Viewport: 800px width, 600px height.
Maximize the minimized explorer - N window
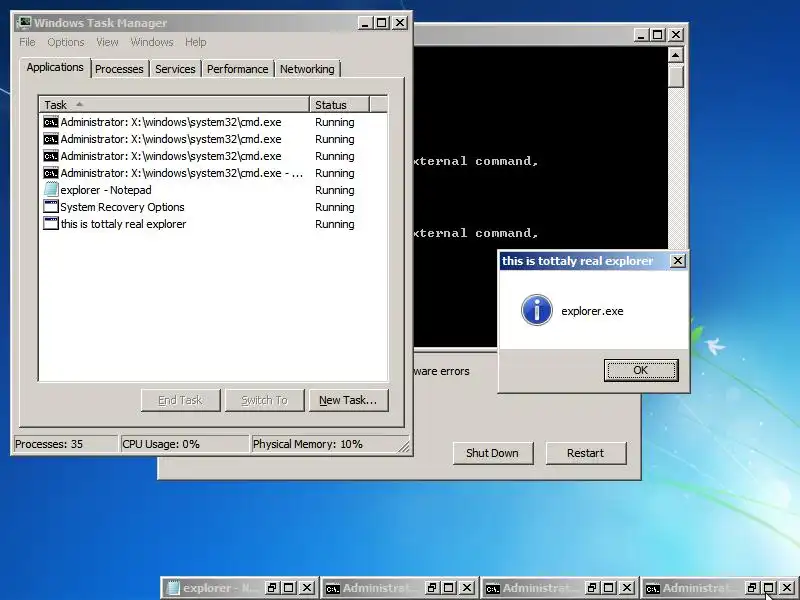289,588
